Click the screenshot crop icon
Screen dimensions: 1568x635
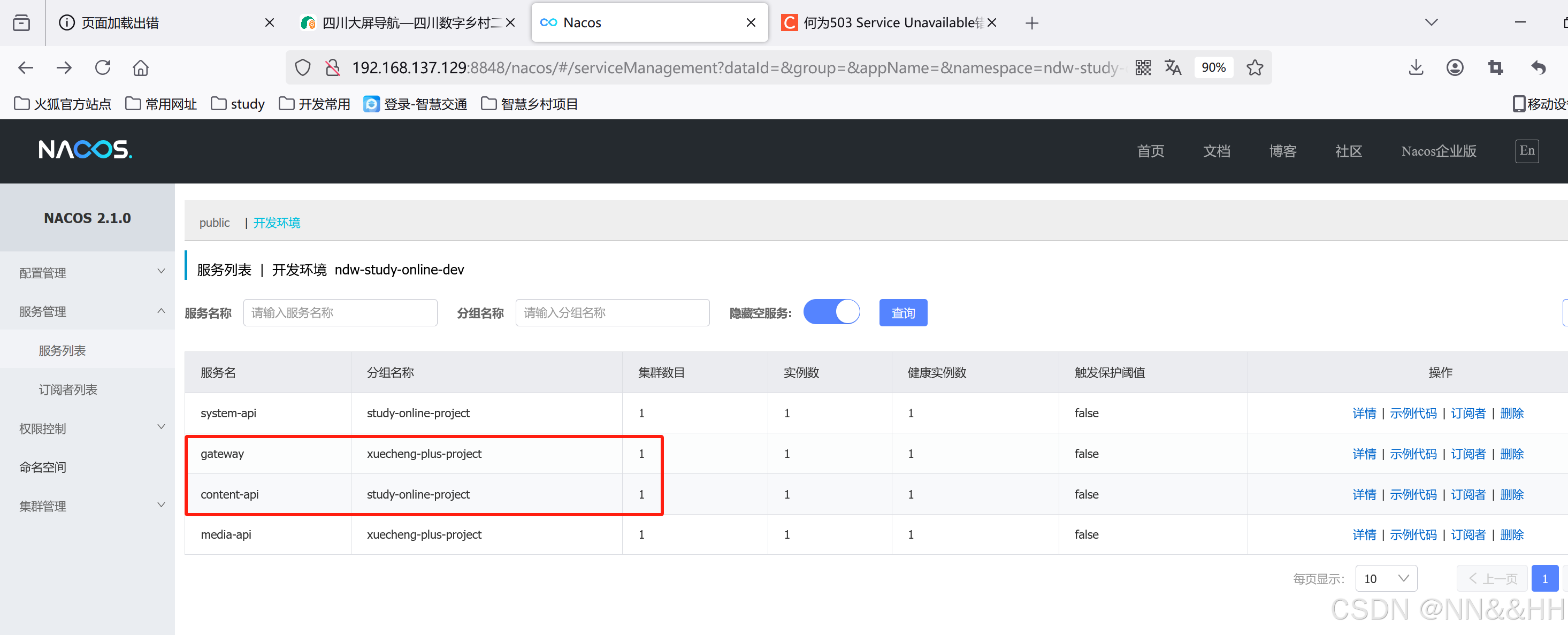click(x=1495, y=67)
